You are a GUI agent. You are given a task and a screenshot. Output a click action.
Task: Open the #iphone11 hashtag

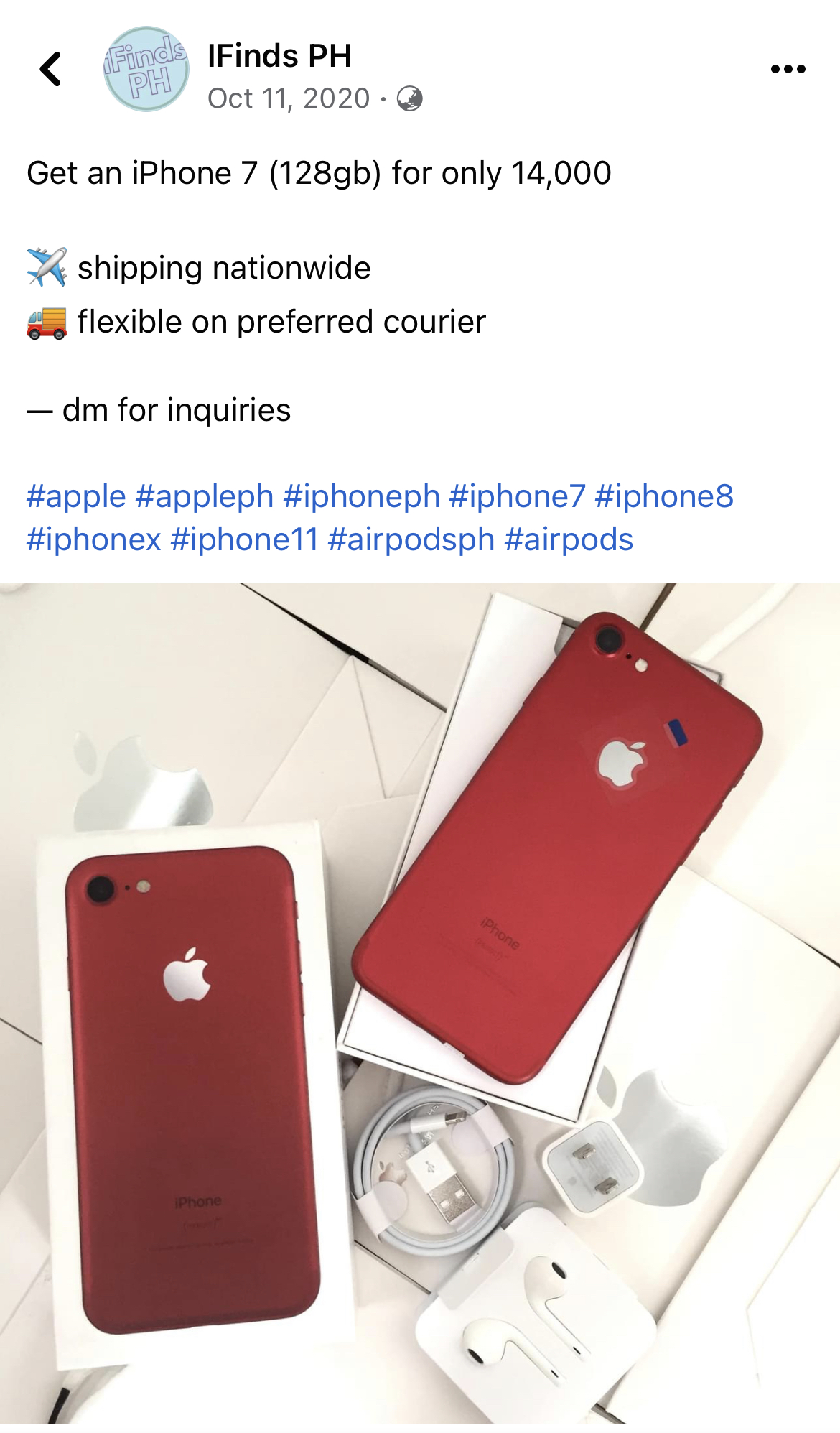pyautogui.click(x=245, y=539)
